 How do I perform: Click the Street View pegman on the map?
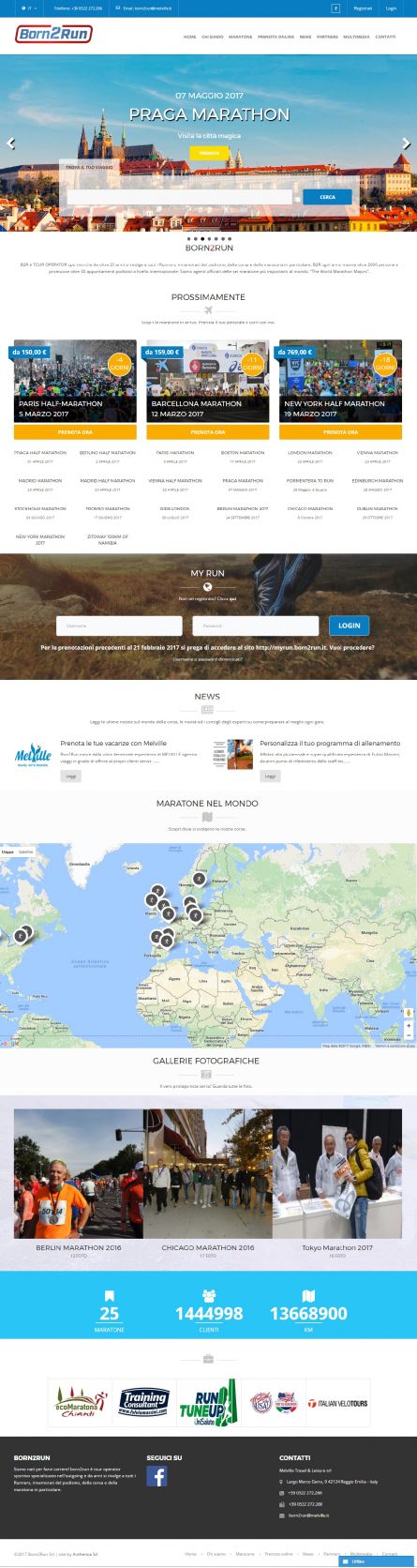point(408,1015)
